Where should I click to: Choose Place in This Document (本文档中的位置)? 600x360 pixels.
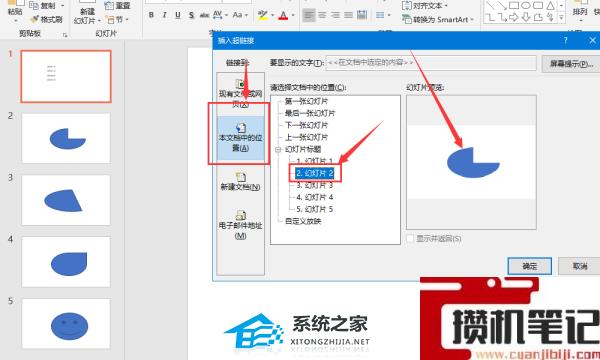click(x=240, y=138)
